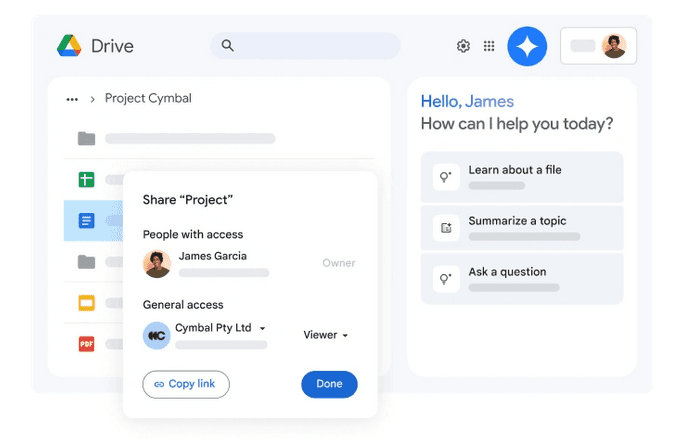Click the Drive wordmark text
The height and width of the screenshot is (441, 678).
coord(112,46)
